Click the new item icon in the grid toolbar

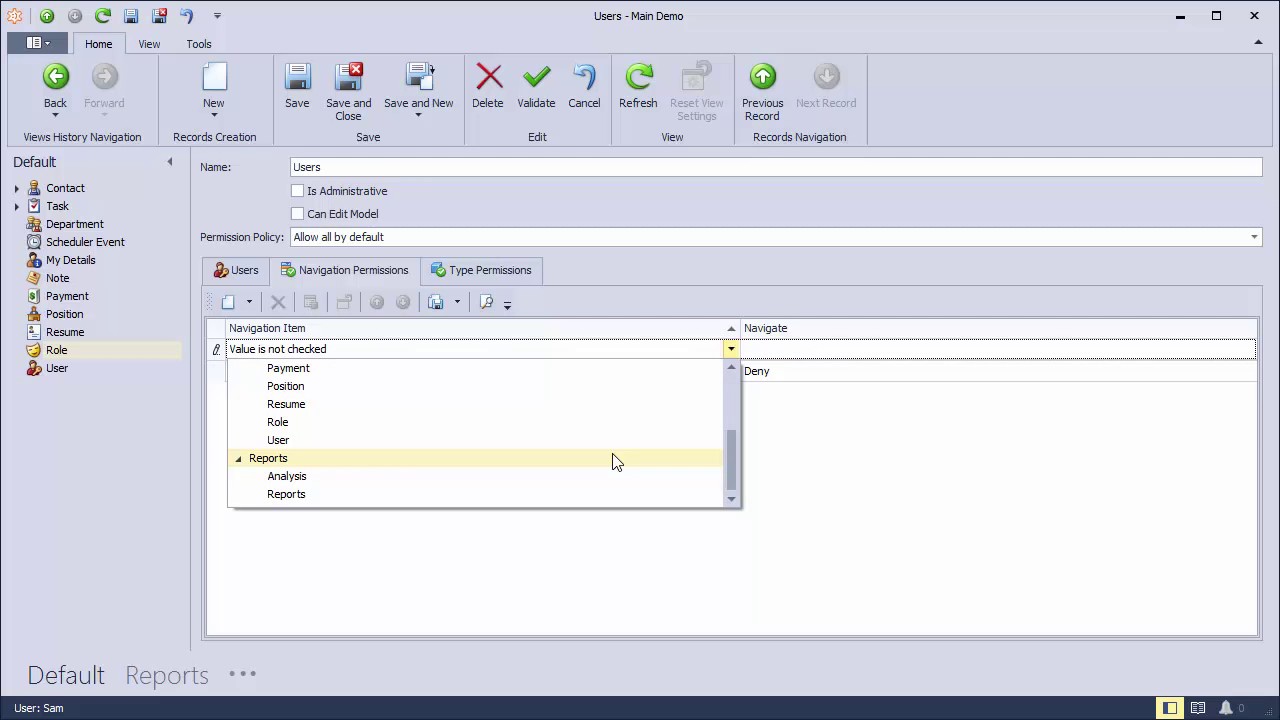click(228, 302)
